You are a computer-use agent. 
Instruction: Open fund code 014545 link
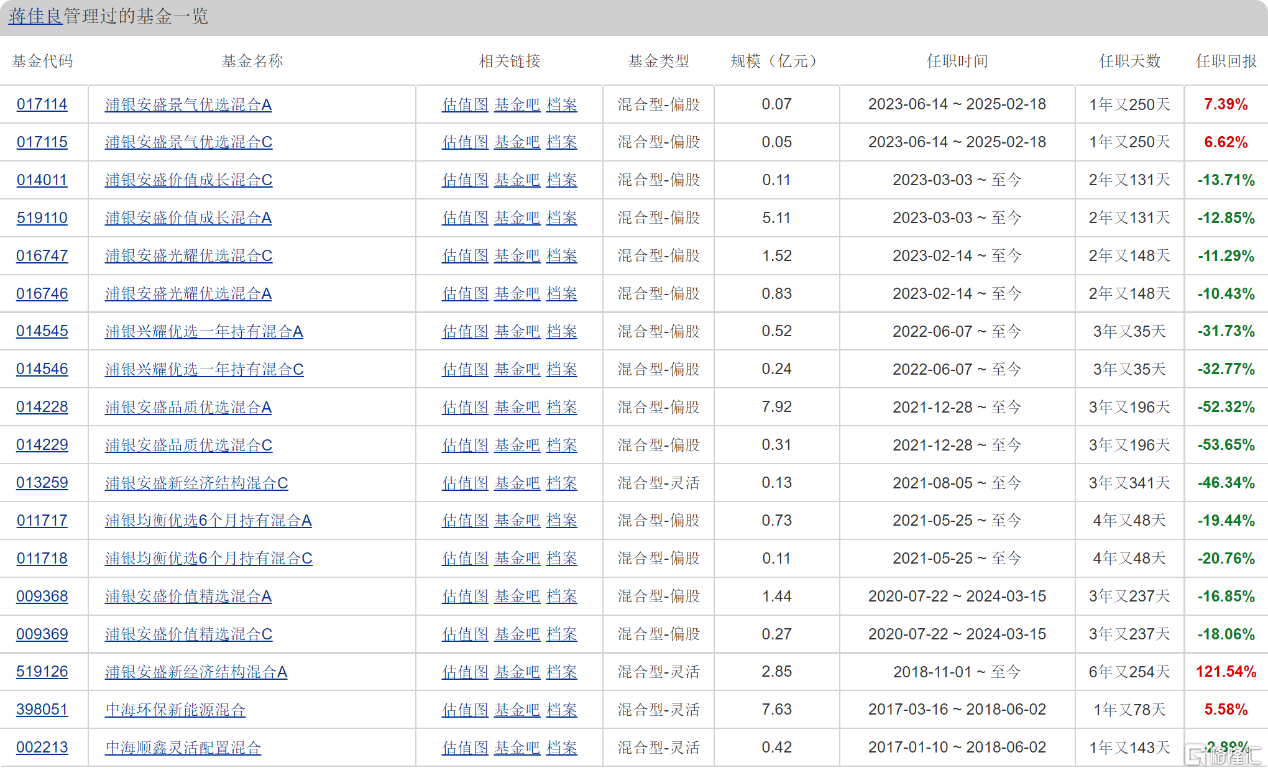pos(42,331)
